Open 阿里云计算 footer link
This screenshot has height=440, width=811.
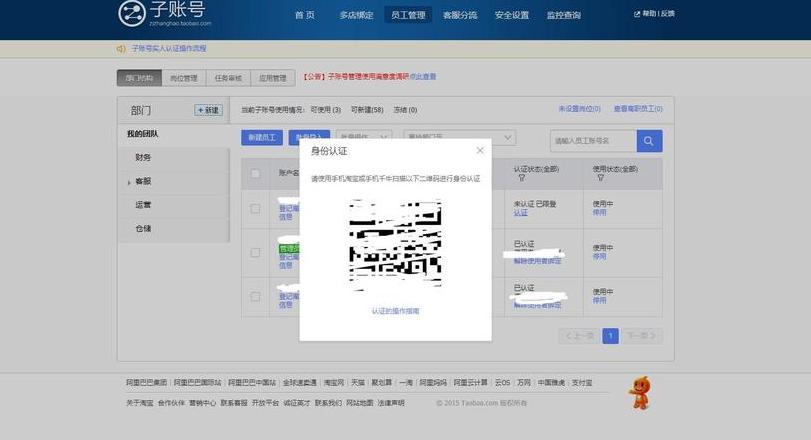(471, 383)
